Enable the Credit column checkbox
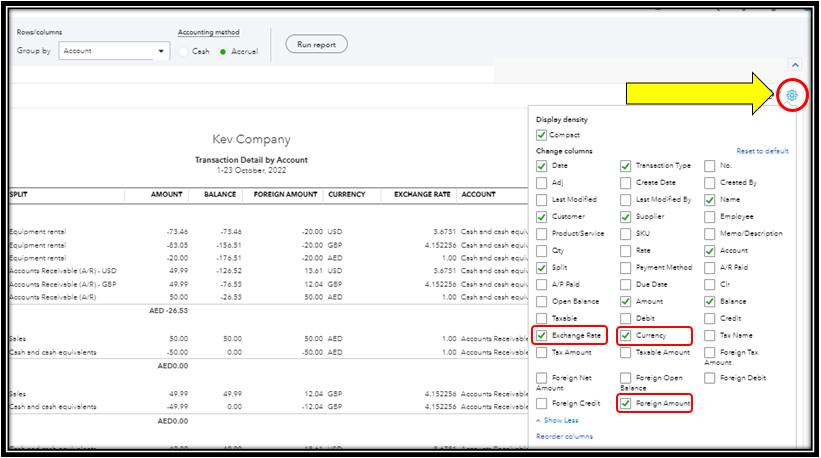Viewport: 821px width, 458px height. pyautogui.click(x=709, y=318)
